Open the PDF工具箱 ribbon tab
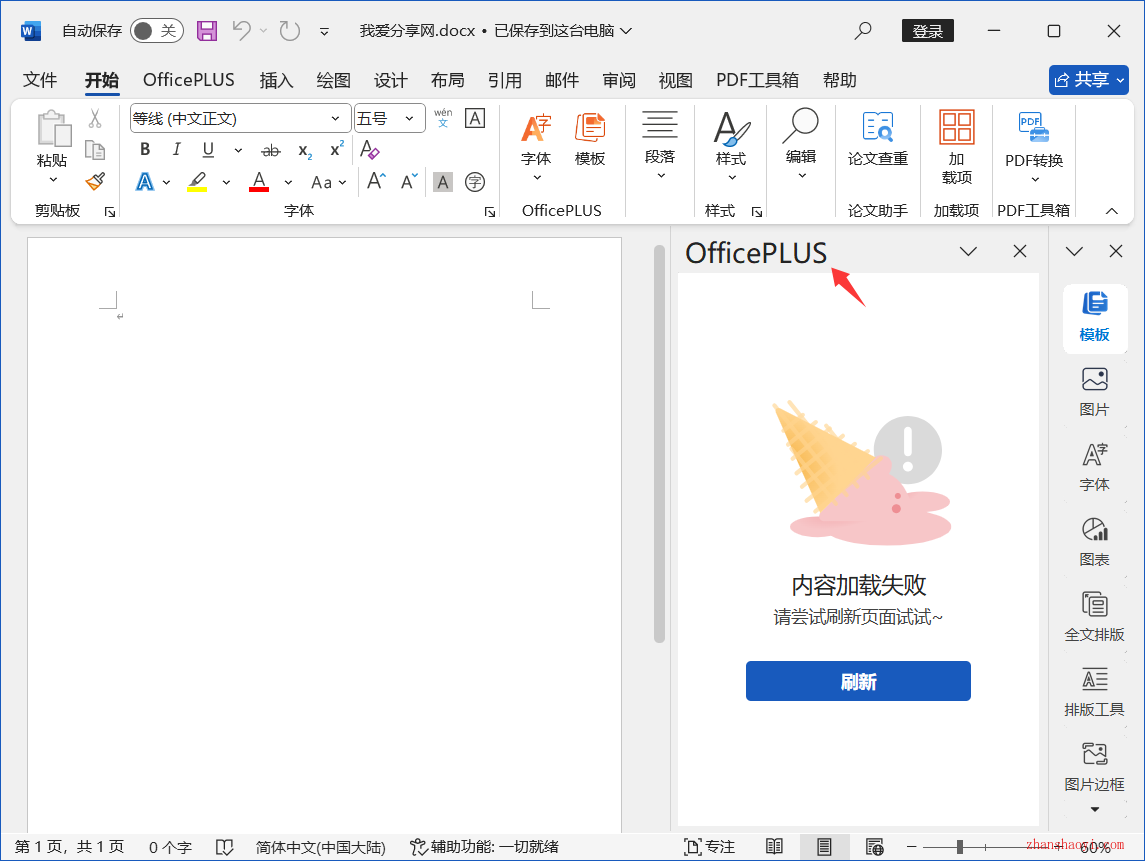Image resolution: width=1145 pixels, height=861 pixels. [757, 80]
